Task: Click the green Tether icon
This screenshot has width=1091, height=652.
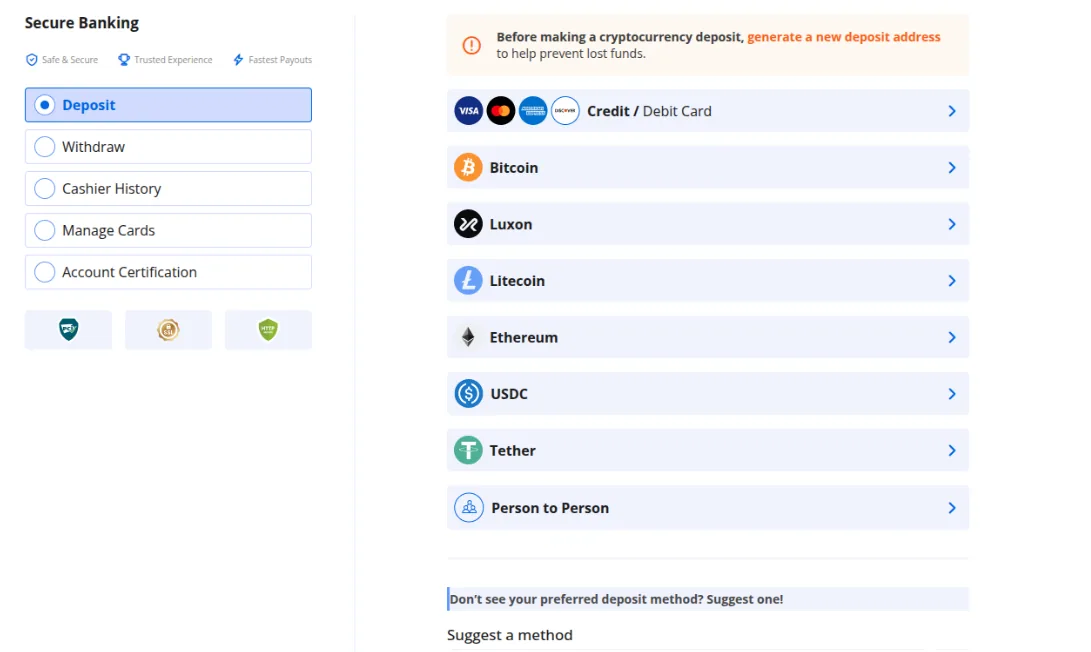Action: tap(468, 450)
